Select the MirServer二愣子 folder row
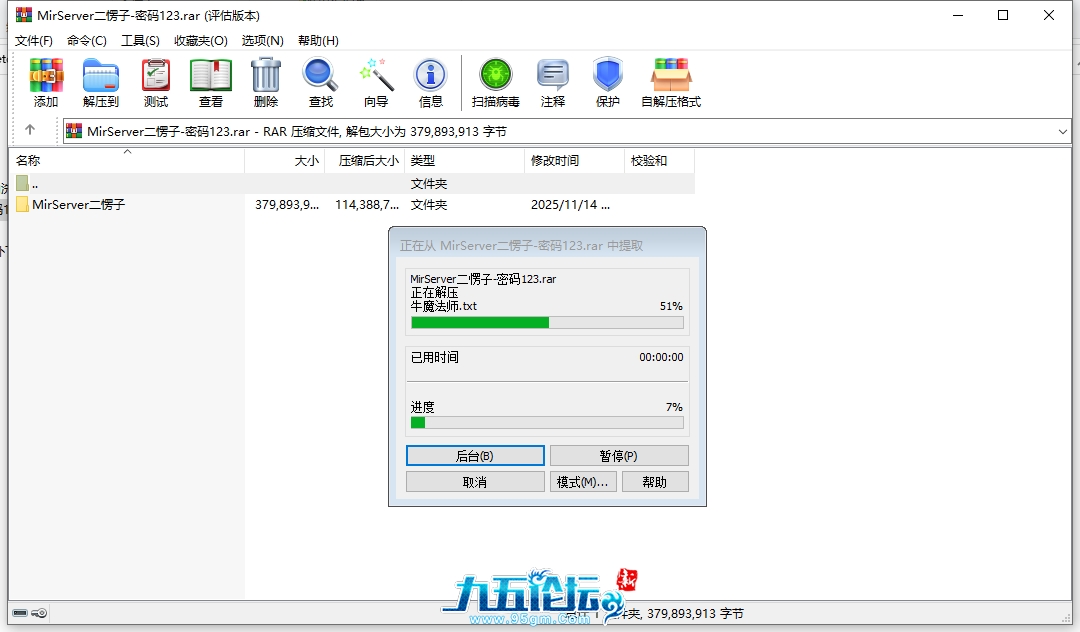Image resolution: width=1080 pixels, height=632 pixels. 78,205
